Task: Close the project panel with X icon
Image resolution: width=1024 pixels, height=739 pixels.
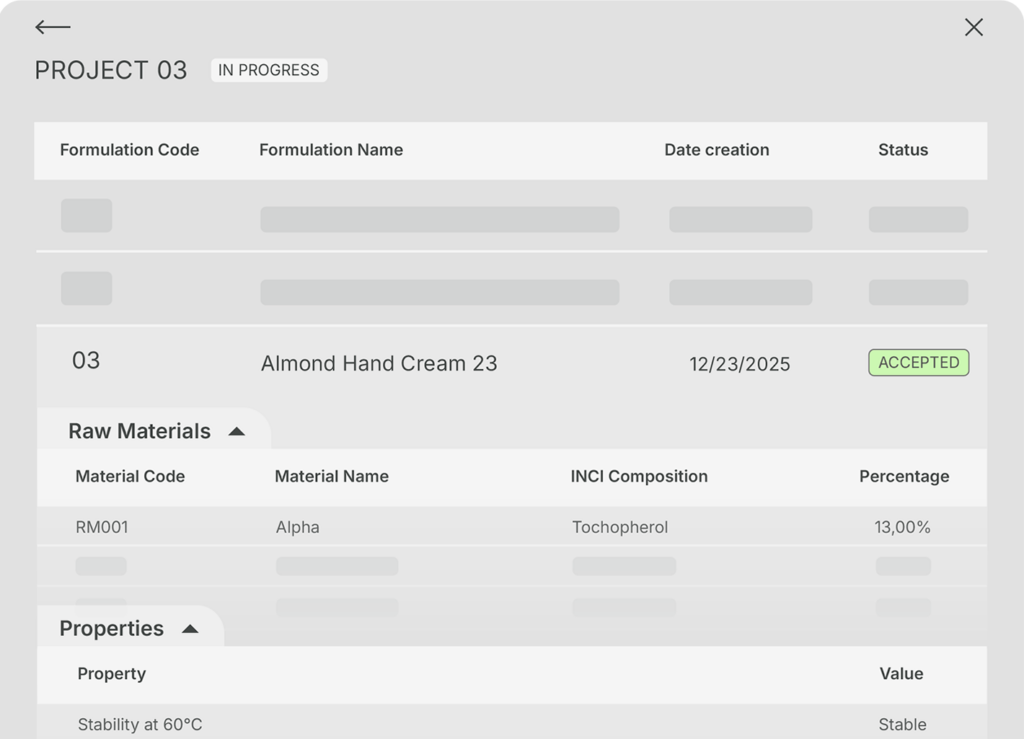Action: pyautogui.click(x=973, y=28)
